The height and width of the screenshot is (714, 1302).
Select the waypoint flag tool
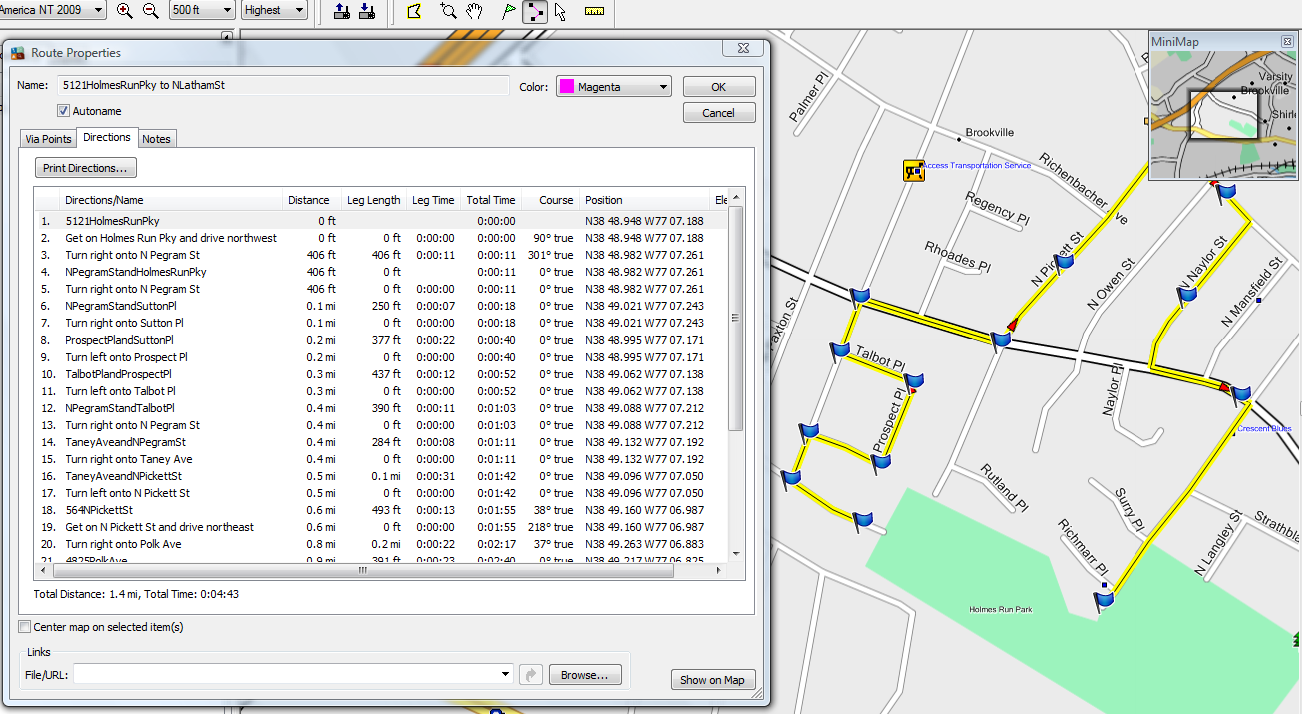(x=508, y=12)
